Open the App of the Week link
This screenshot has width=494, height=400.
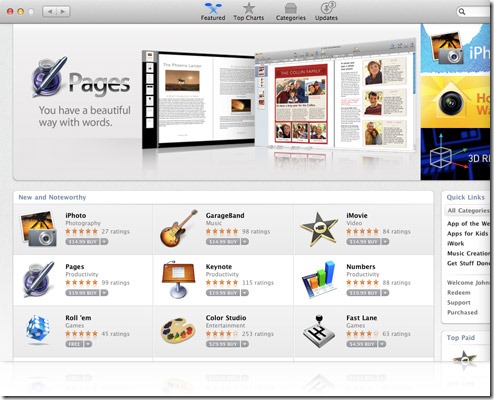coord(468,223)
